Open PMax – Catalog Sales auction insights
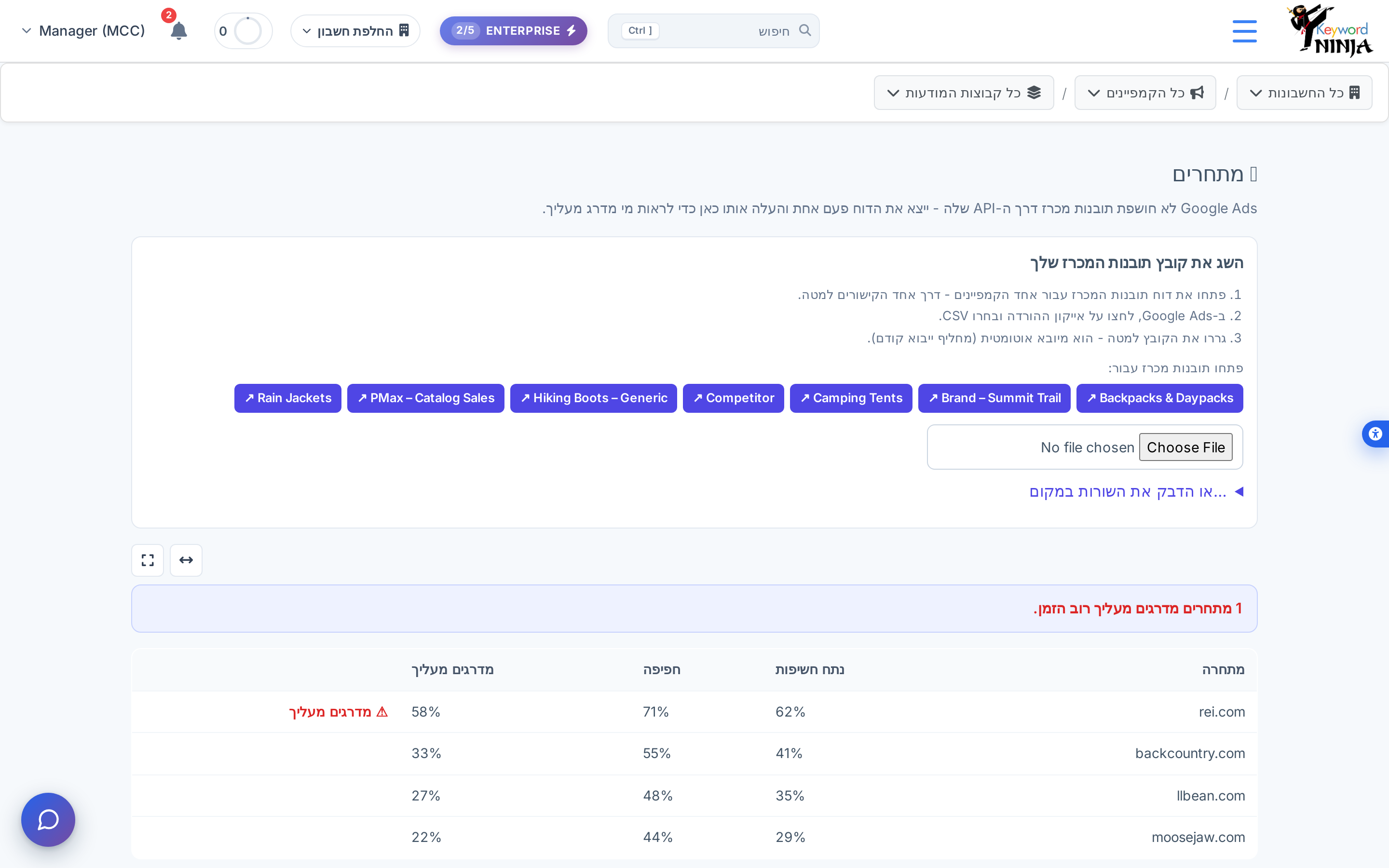The height and width of the screenshot is (868, 1389). pyautogui.click(x=425, y=398)
